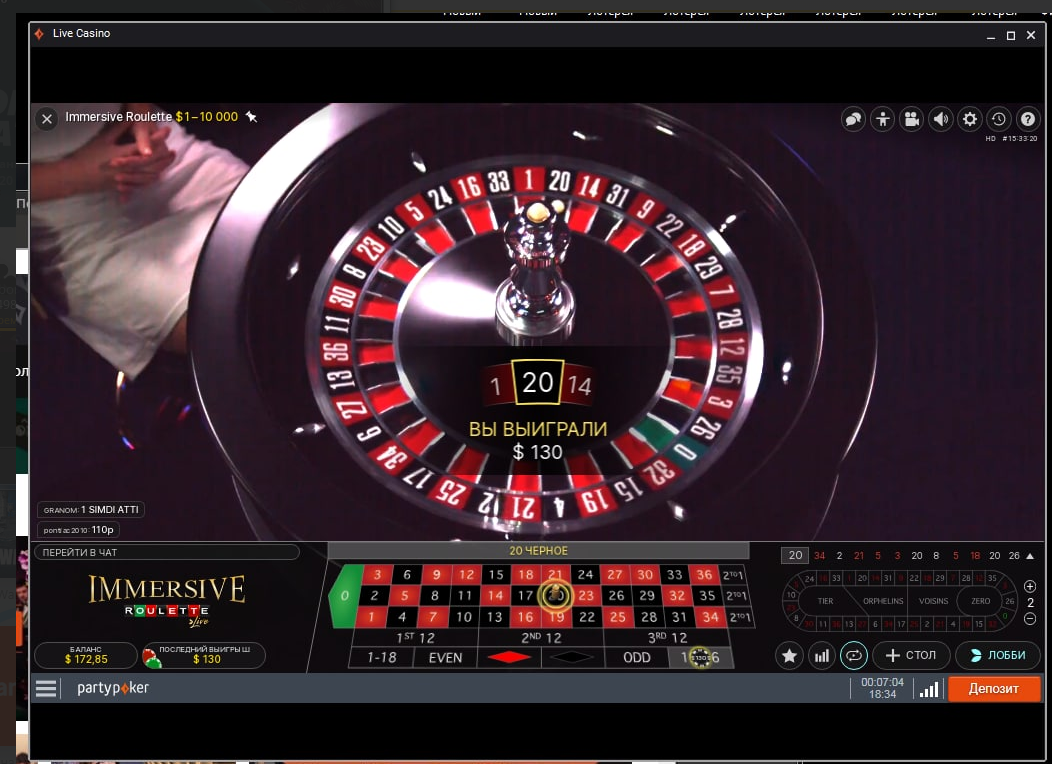Screen dimensions: 1052x764
Task: Open the statistics bar chart icon
Action: point(822,655)
